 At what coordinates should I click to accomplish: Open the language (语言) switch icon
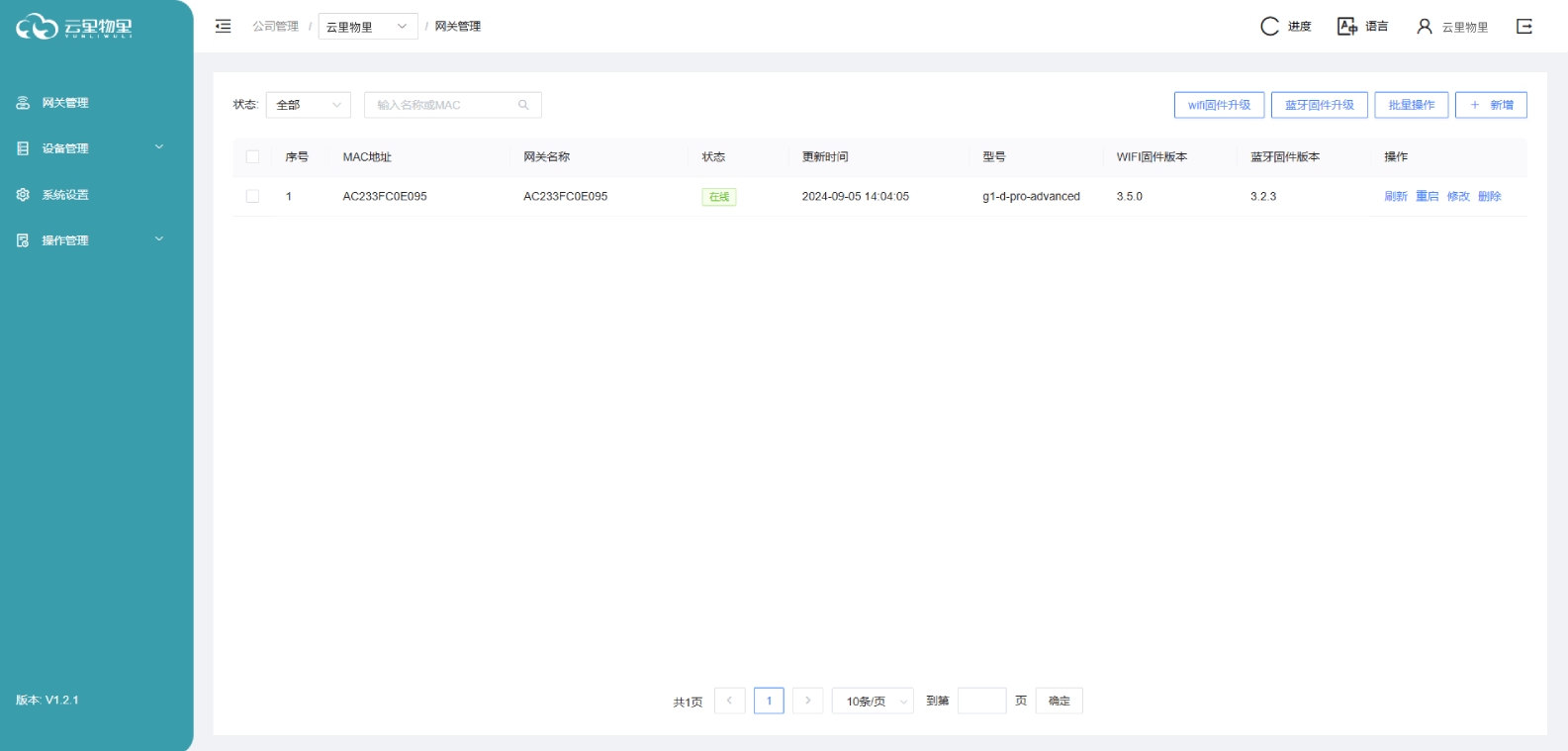coord(1346,27)
